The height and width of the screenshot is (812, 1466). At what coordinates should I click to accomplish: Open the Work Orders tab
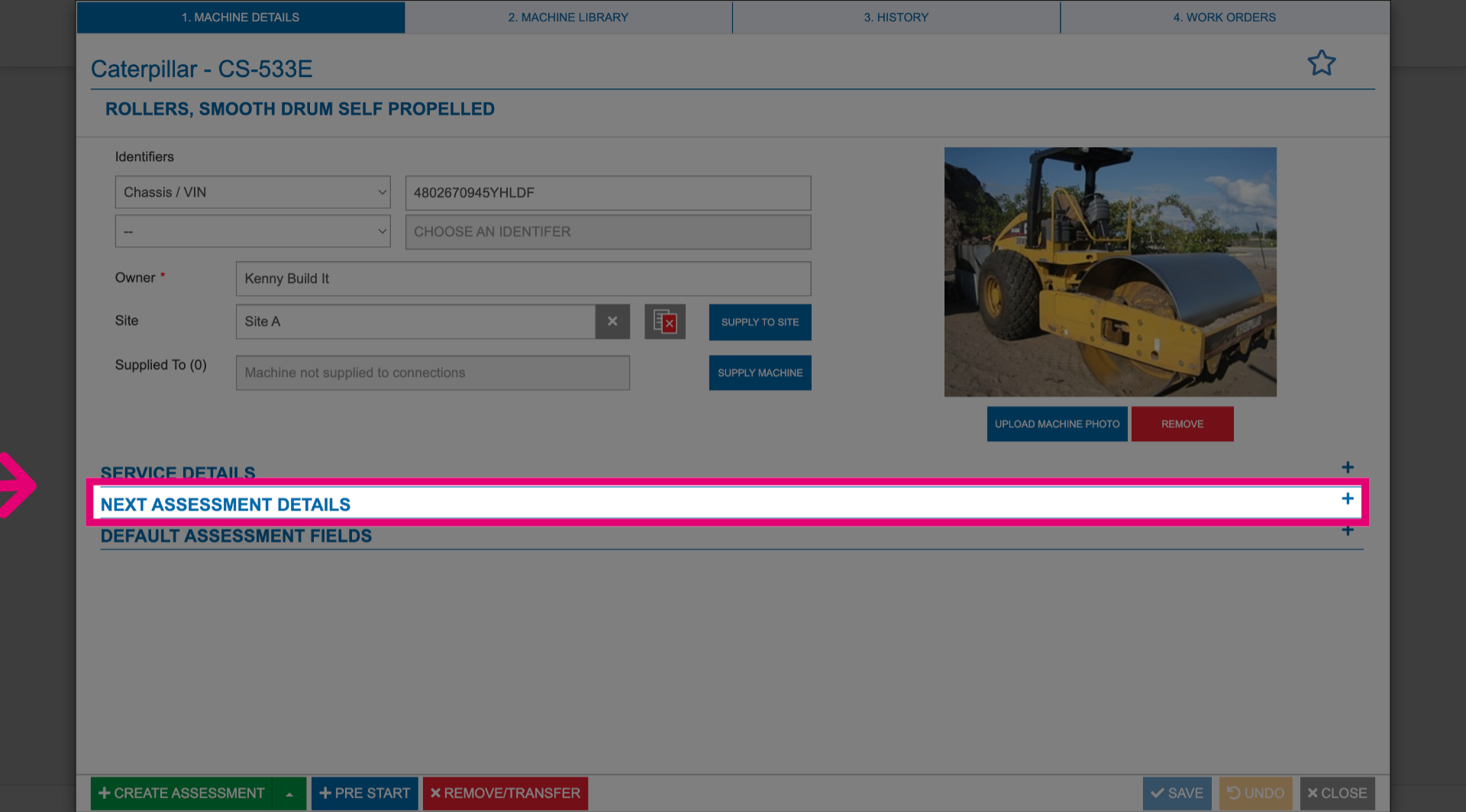[x=1225, y=17]
